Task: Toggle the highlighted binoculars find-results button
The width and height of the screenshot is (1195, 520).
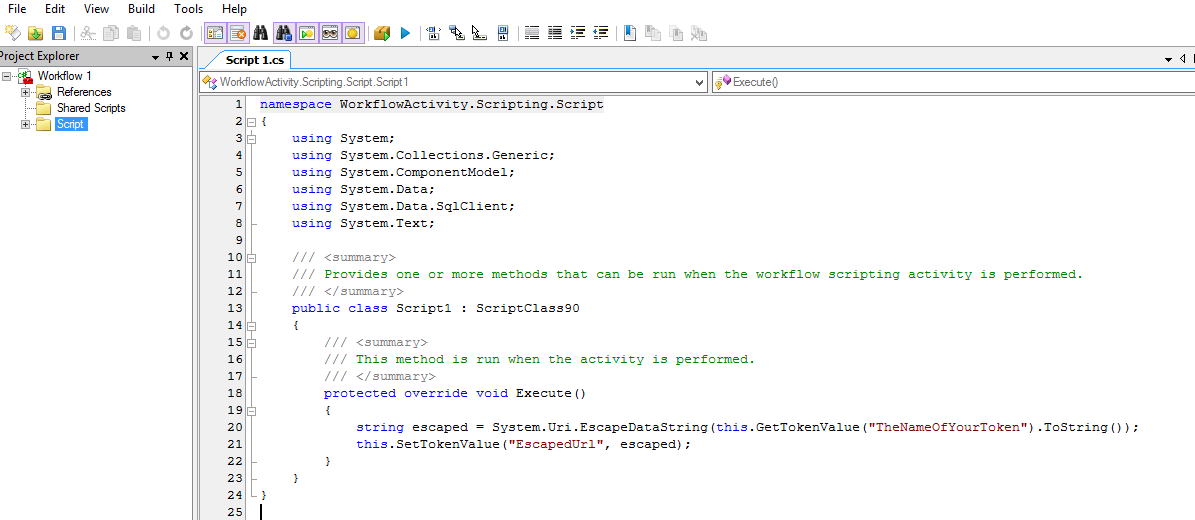Action: tap(284, 33)
